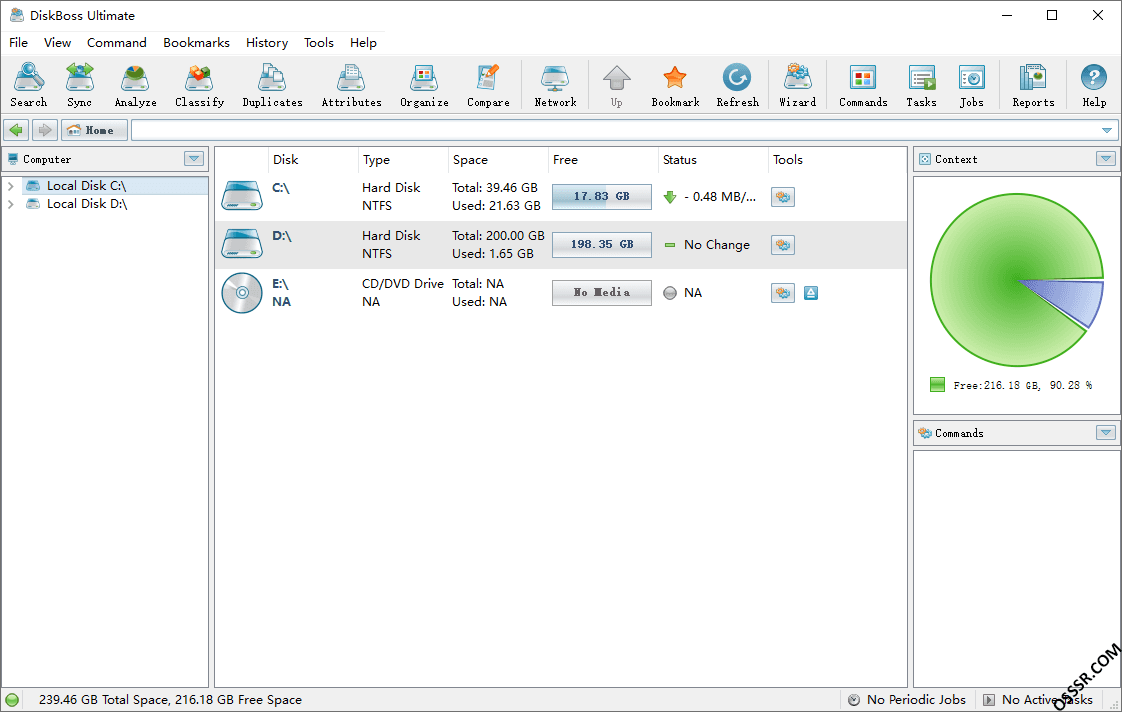The height and width of the screenshot is (712, 1122).
Task: Open the Tools menu
Action: [318, 43]
